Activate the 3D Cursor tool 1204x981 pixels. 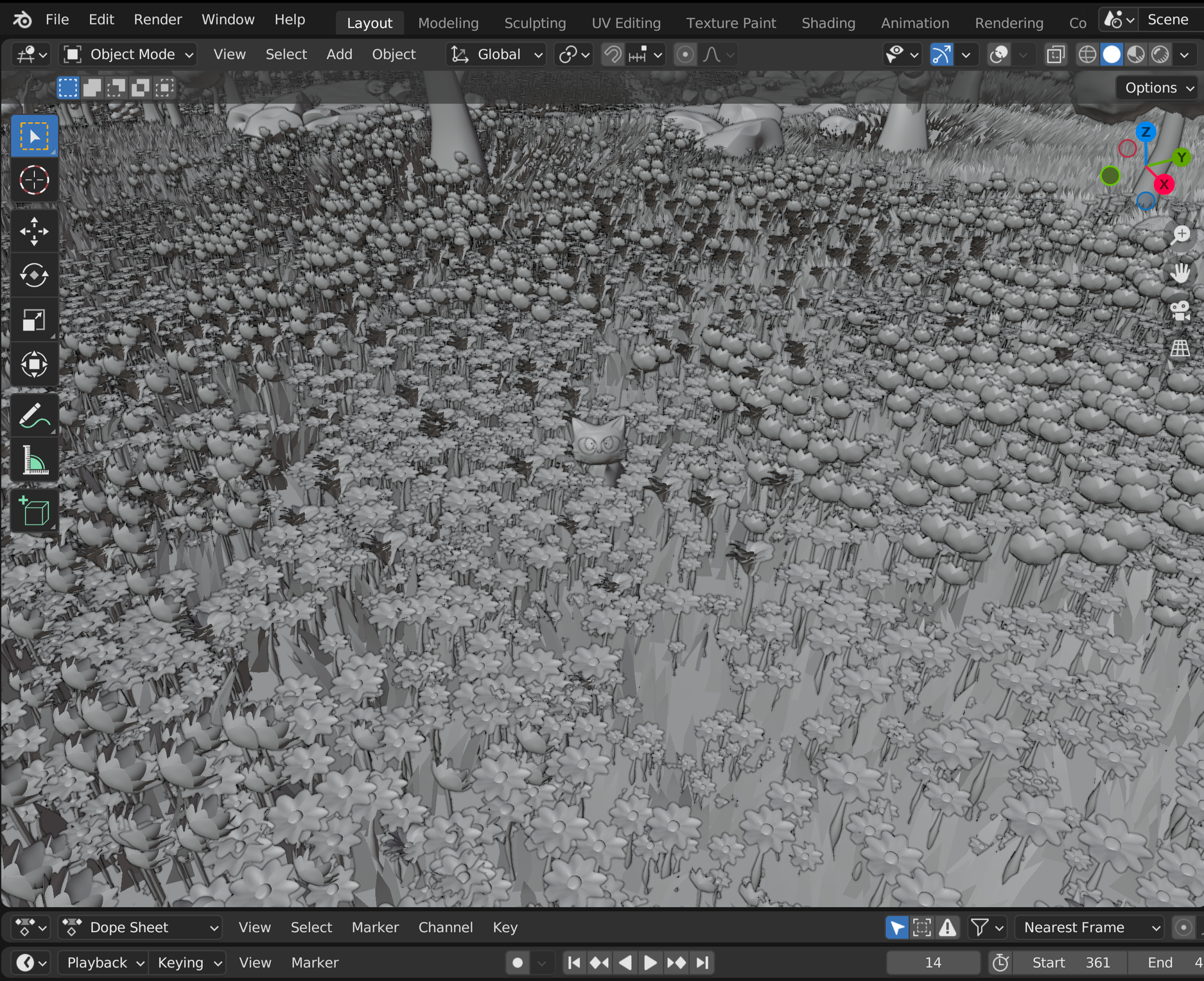pyautogui.click(x=34, y=180)
